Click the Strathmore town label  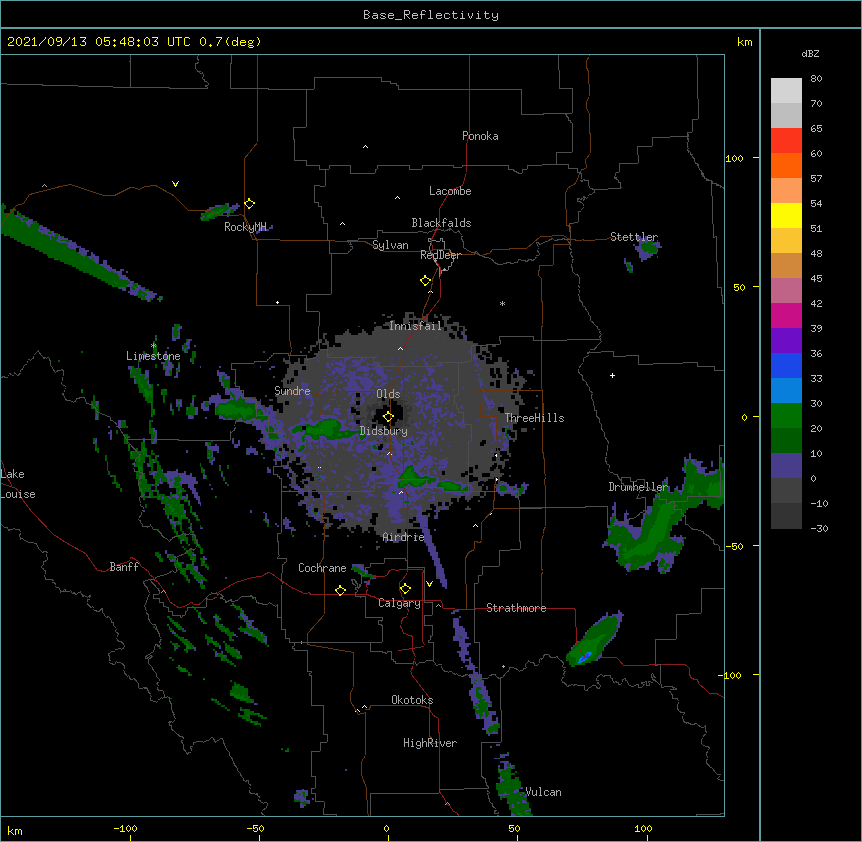click(516, 608)
